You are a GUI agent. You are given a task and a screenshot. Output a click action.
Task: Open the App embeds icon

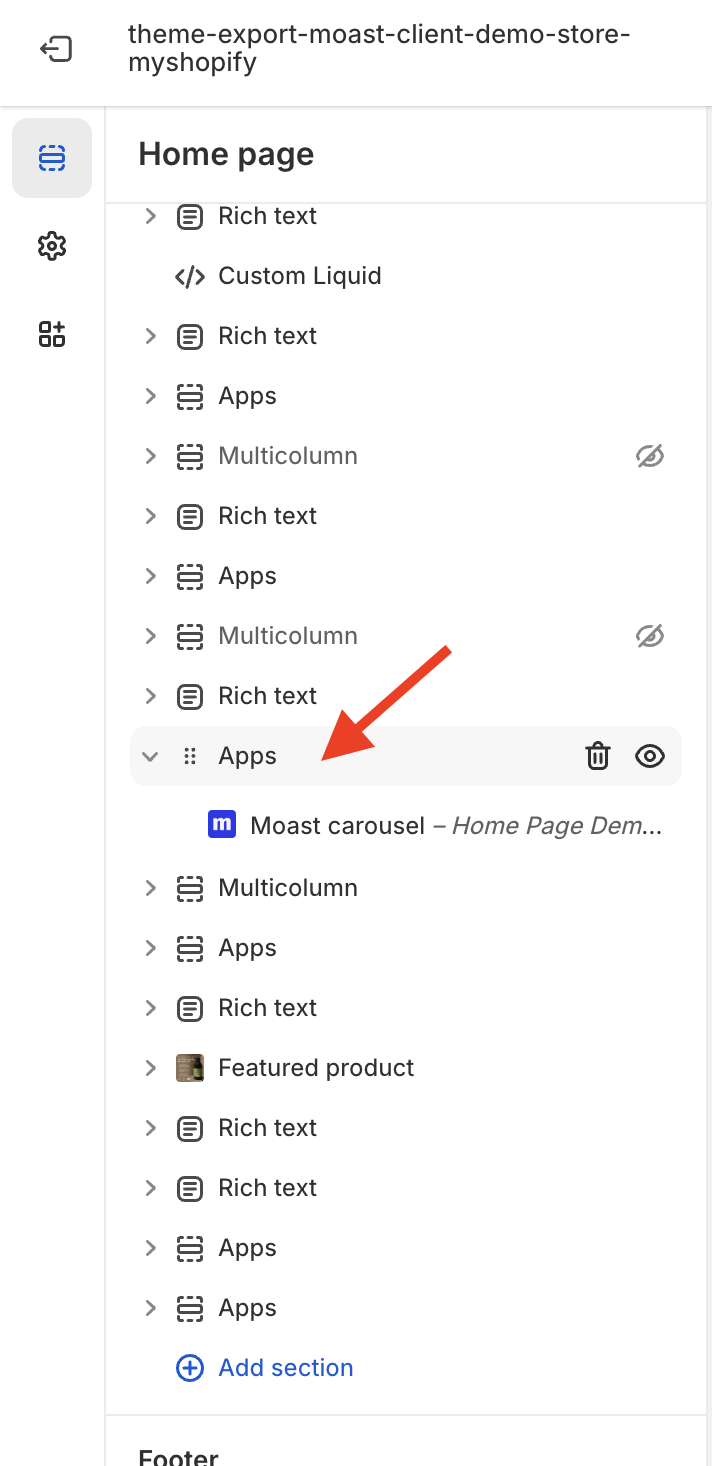[x=52, y=334]
